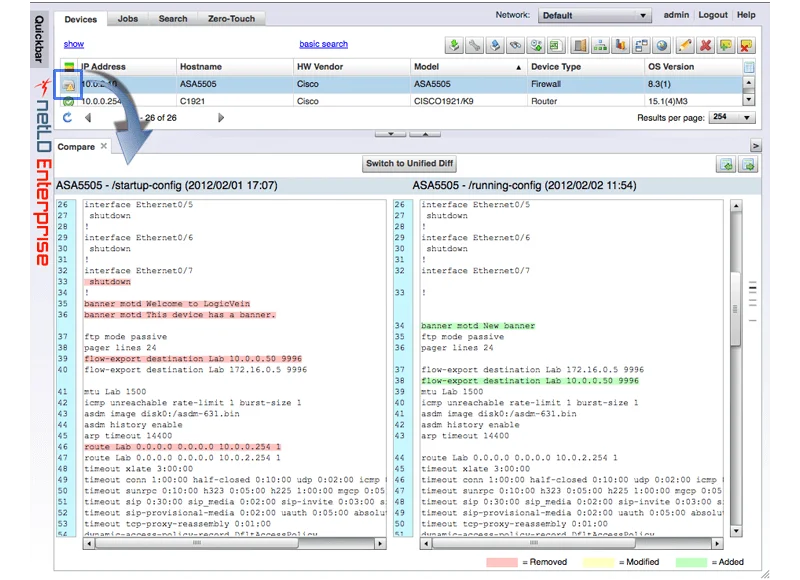Click the backup download icon with green arrow

click(454, 45)
